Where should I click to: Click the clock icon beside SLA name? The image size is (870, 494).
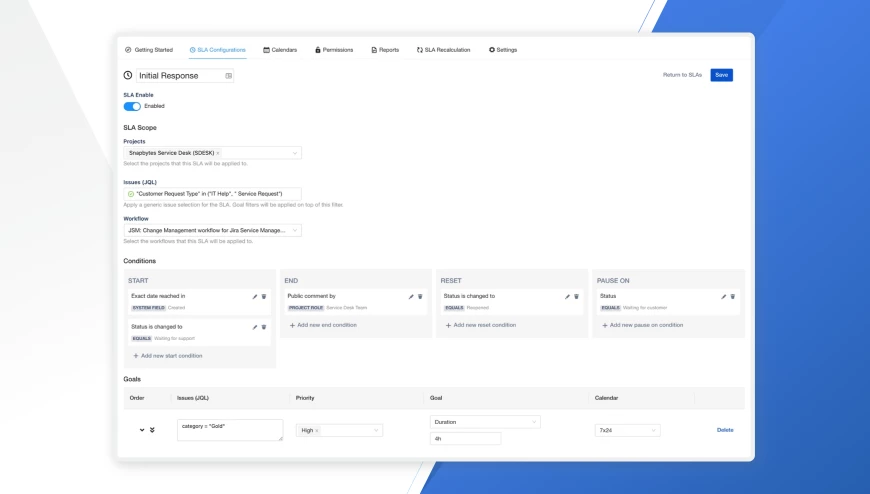[x=128, y=75]
